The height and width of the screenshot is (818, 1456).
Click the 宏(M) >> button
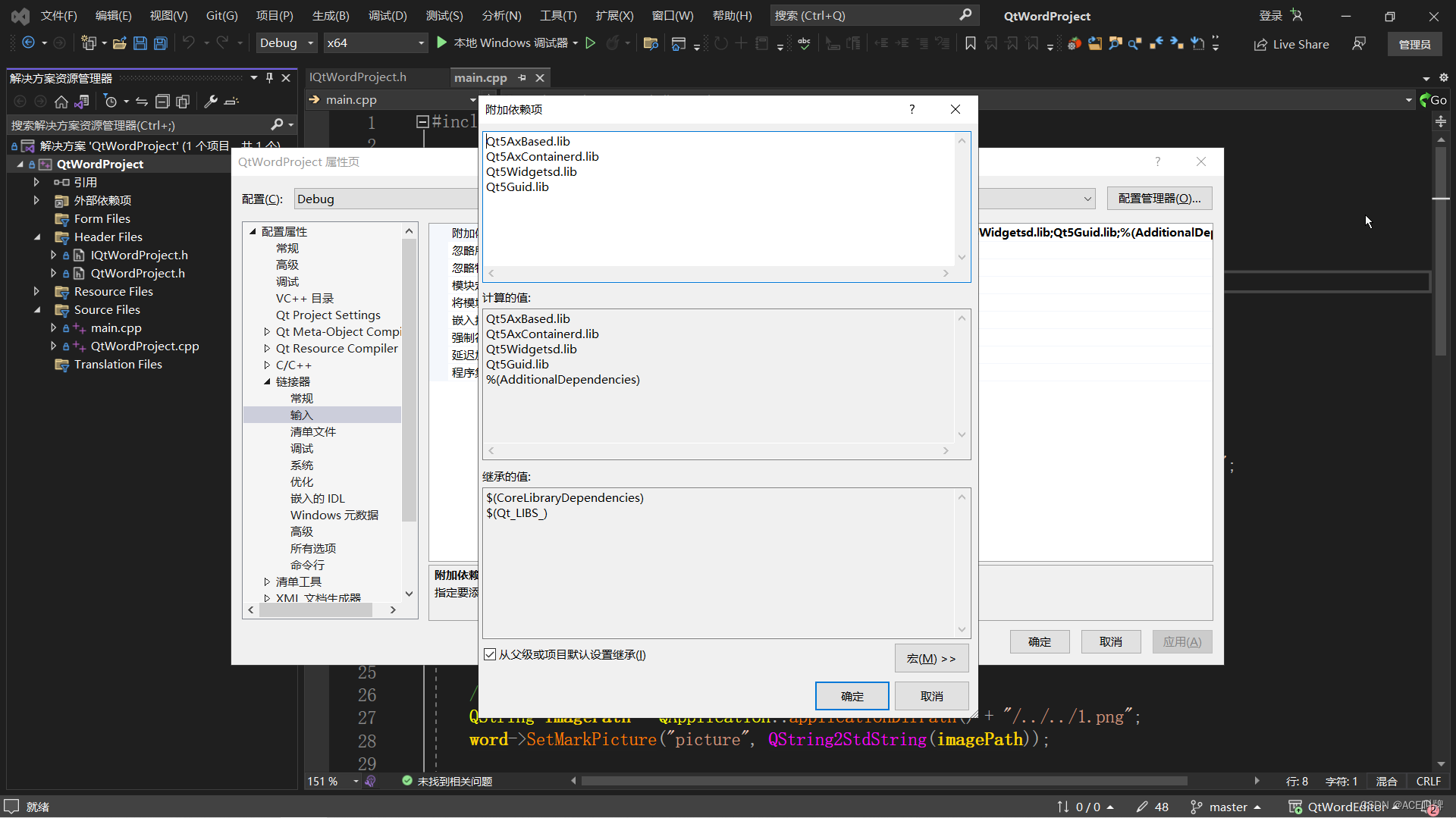click(x=931, y=658)
